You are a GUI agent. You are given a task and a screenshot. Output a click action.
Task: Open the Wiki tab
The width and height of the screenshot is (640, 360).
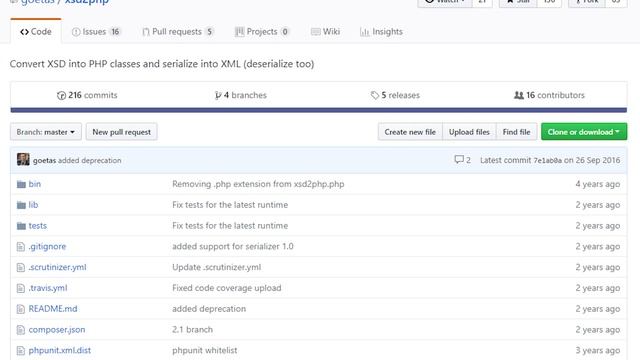click(325, 31)
